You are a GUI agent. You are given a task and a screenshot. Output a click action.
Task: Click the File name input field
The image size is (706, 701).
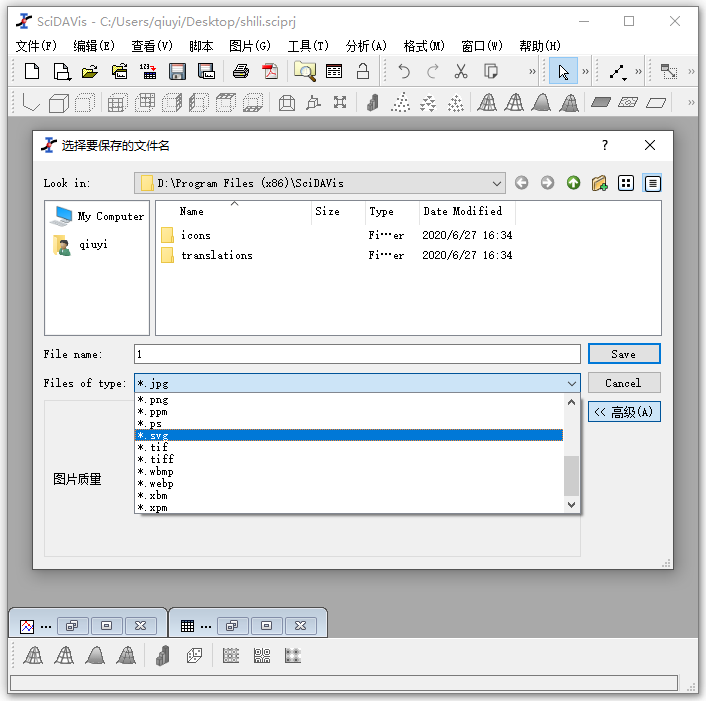click(357, 354)
